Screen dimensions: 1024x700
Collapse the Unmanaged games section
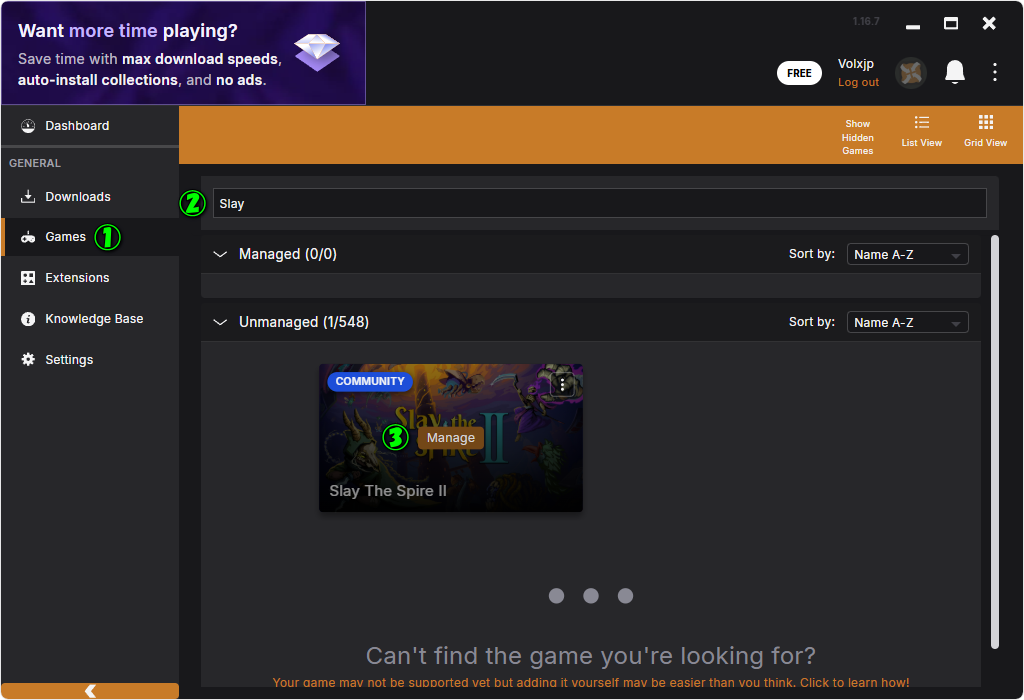222,323
